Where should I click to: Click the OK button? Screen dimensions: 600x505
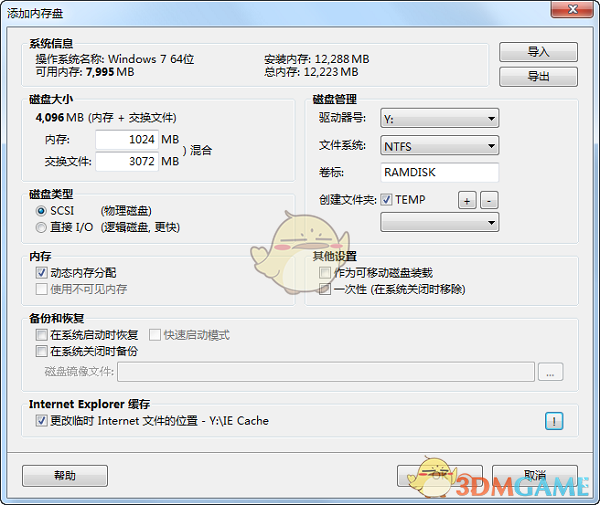pos(440,476)
